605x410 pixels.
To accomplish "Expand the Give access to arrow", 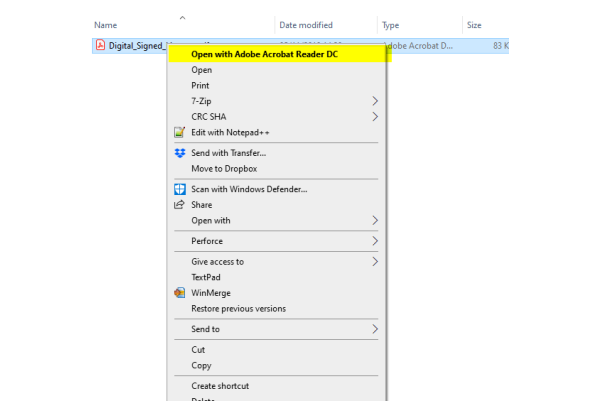I will (375, 262).
